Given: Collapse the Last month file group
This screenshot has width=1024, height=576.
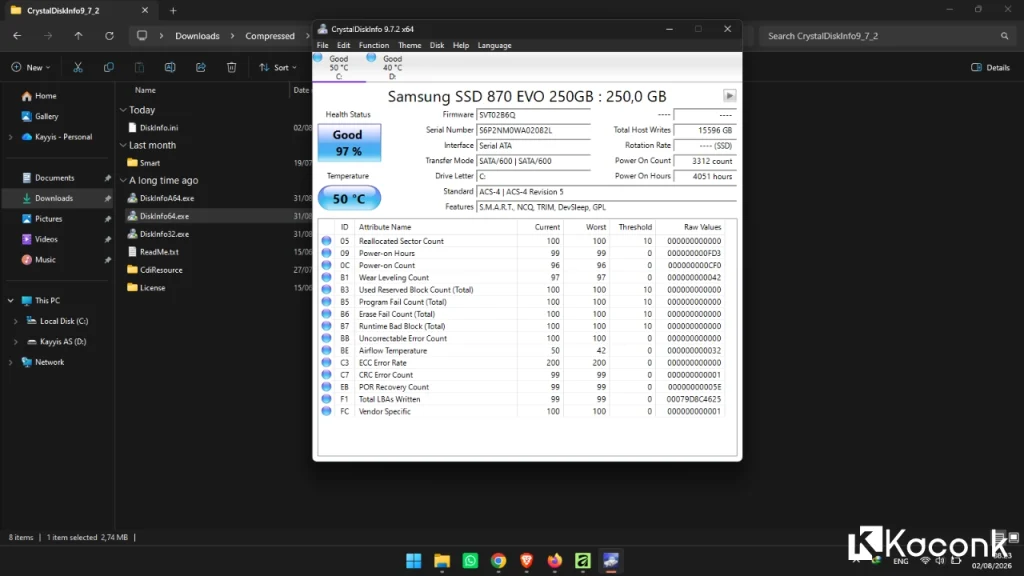Looking at the screenshot, I should (x=123, y=145).
